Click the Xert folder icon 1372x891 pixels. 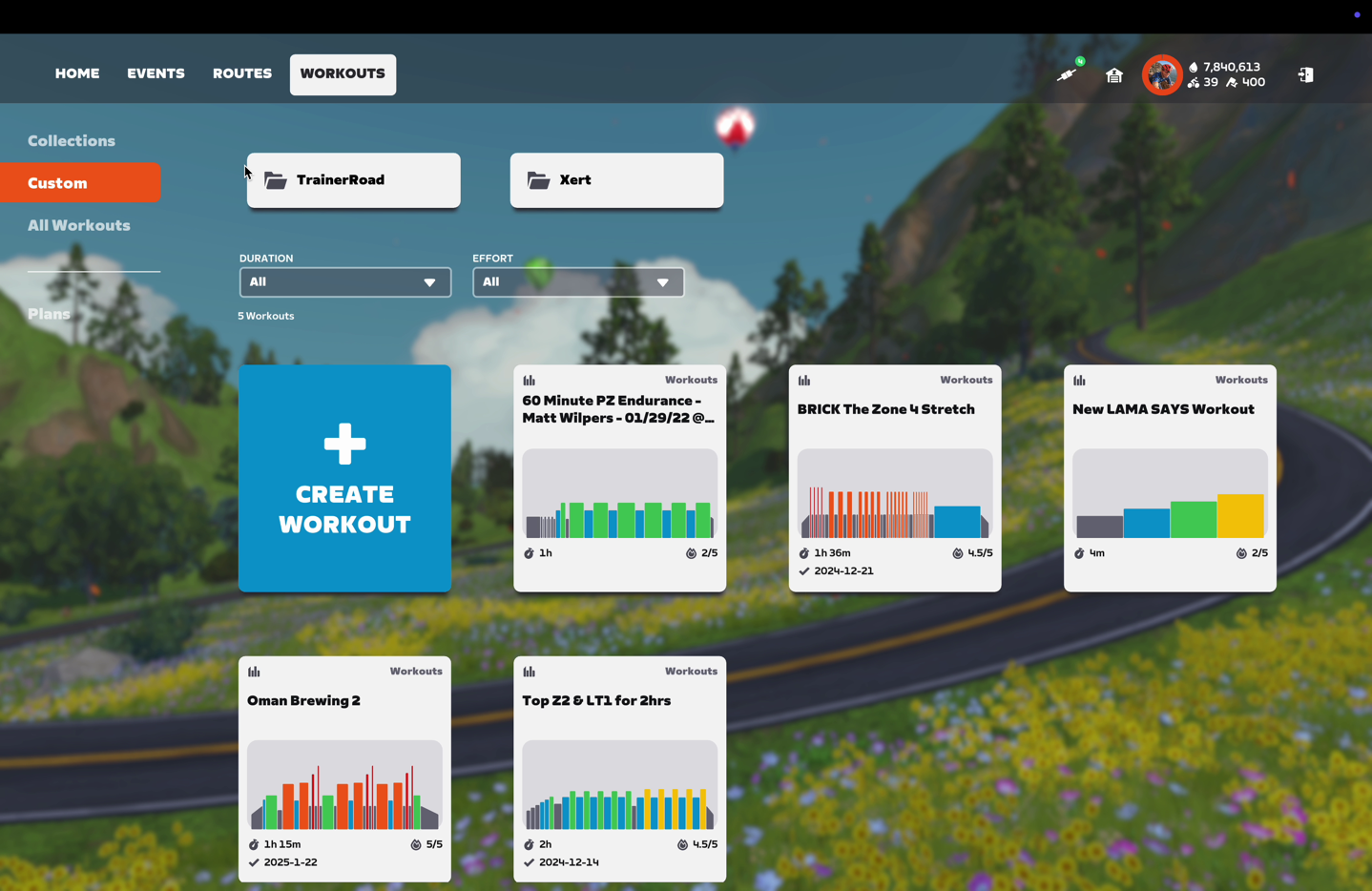point(539,180)
